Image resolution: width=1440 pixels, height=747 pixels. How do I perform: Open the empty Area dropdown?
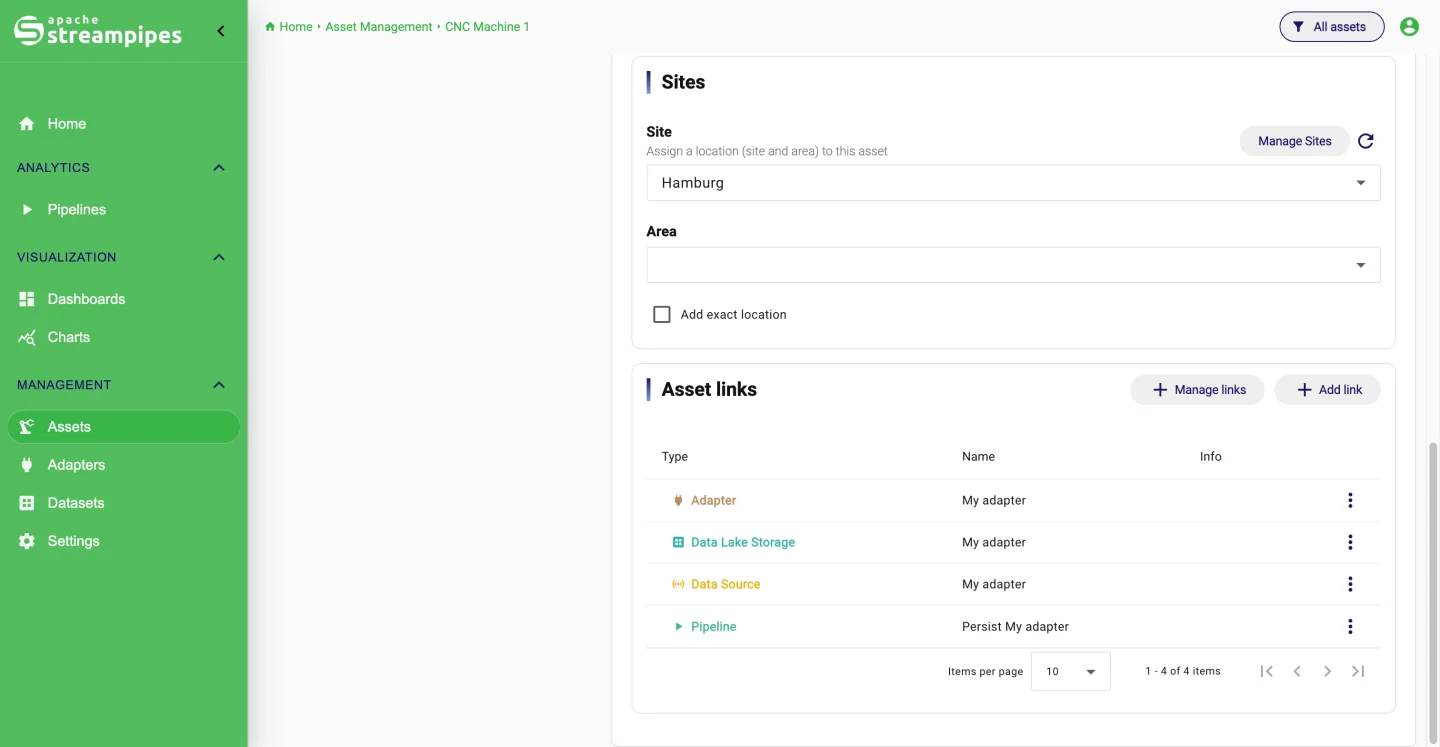click(x=1013, y=265)
